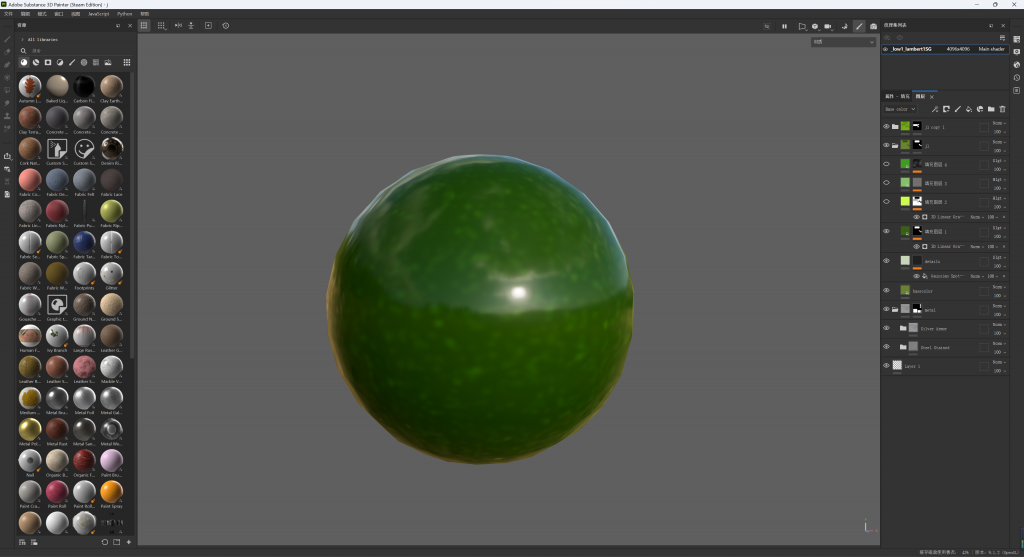Image resolution: width=1024 pixels, height=557 pixels.
Task: Click the lazy mouse alignment icon
Action: [x=191, y=25]
